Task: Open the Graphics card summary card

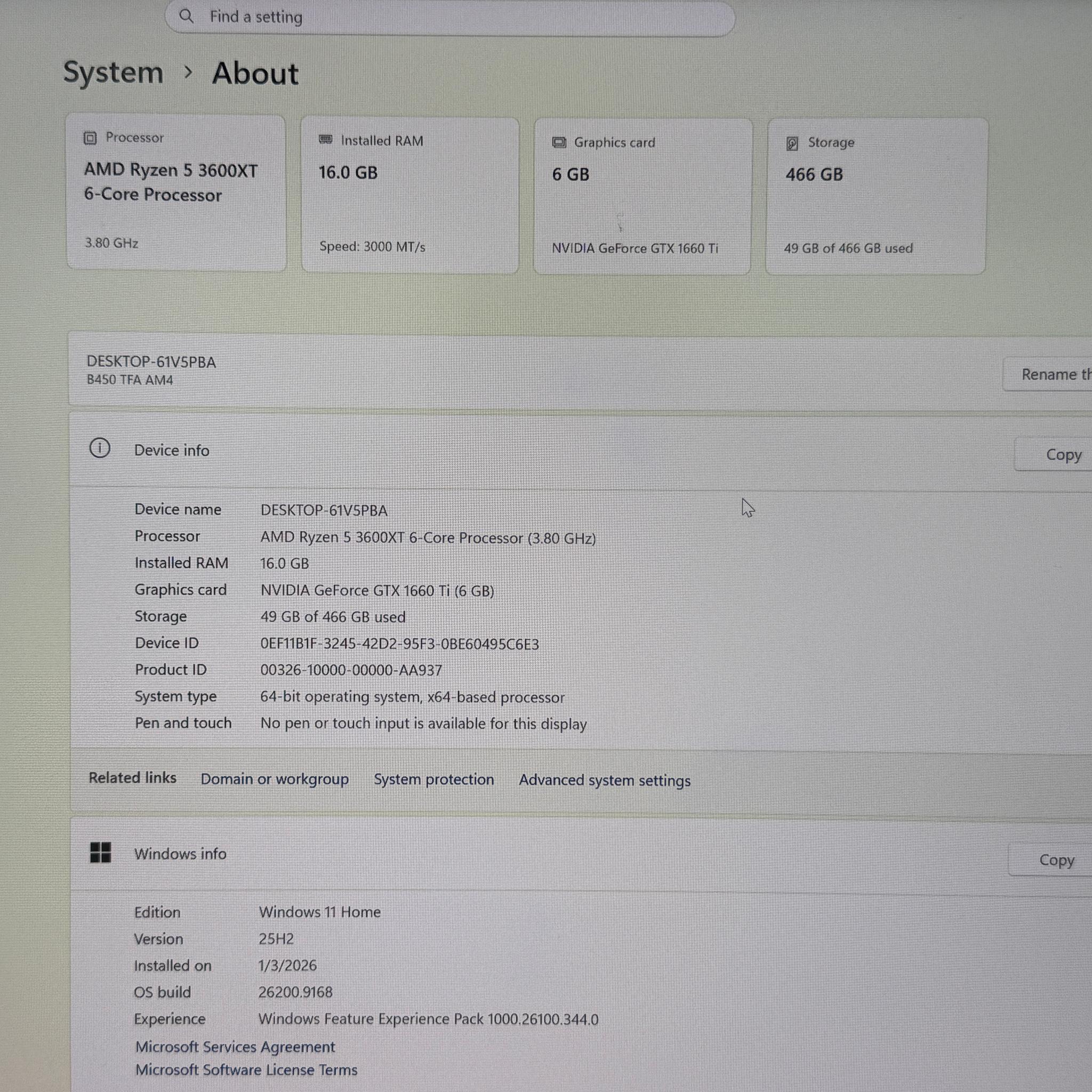Action: [643, 197]
